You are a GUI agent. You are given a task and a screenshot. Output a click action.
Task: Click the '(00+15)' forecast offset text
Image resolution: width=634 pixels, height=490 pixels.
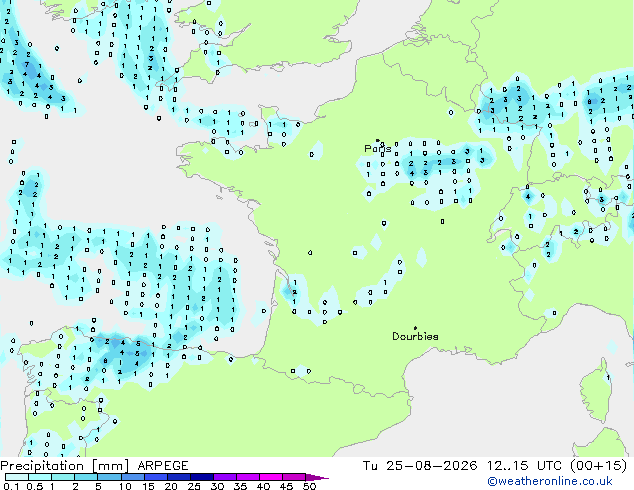pos(598,466)
